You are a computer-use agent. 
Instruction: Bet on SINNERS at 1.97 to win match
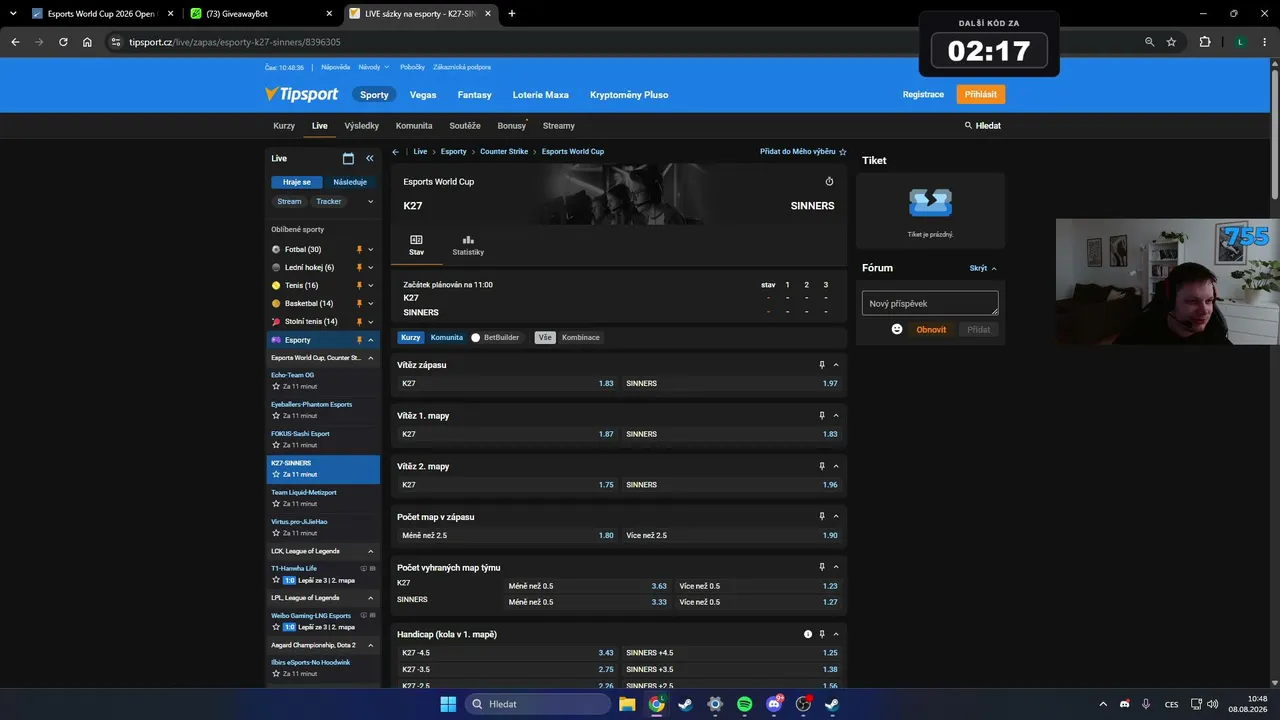pyautogui.click(x=732, y=383)
